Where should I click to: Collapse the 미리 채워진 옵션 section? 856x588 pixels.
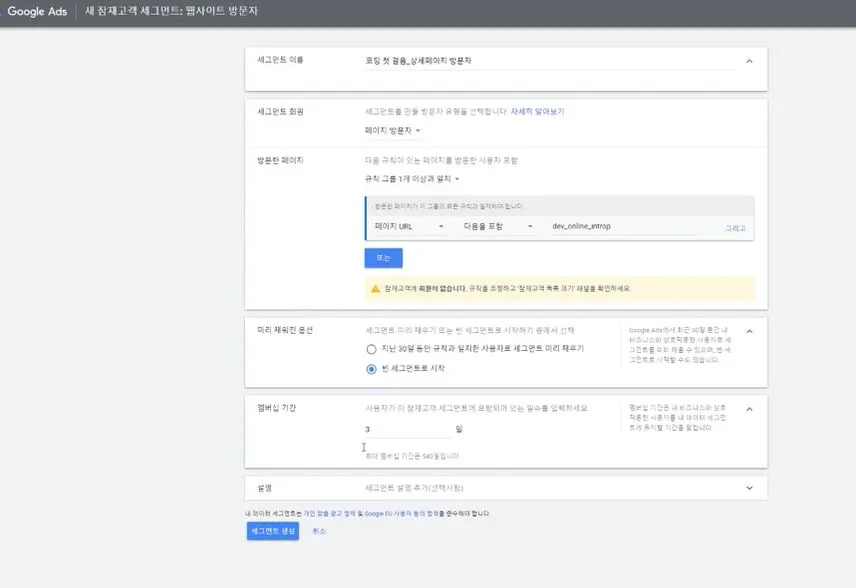click(749, 330)
